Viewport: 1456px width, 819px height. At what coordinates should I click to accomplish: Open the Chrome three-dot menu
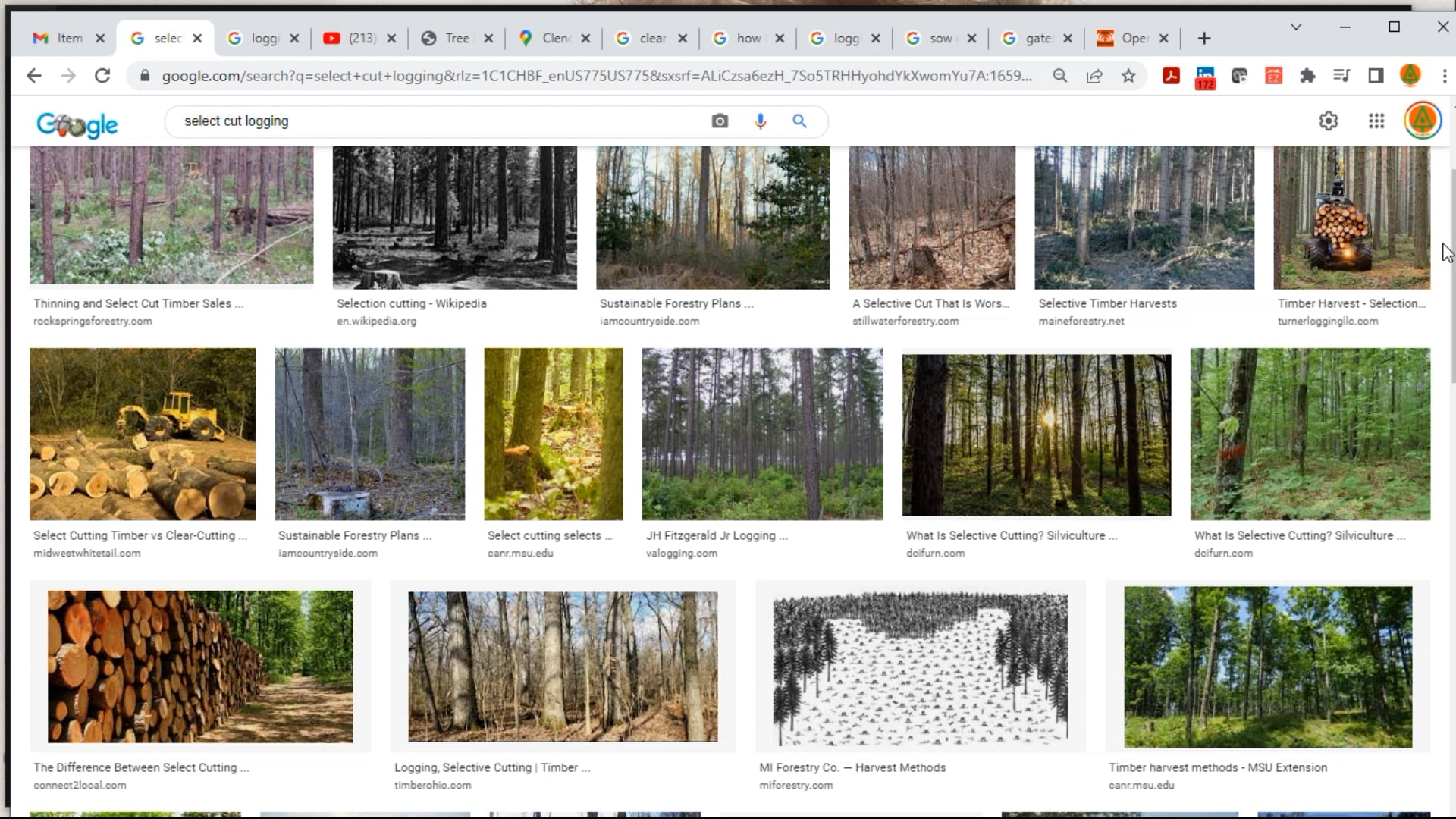[x=1445, y=76]
